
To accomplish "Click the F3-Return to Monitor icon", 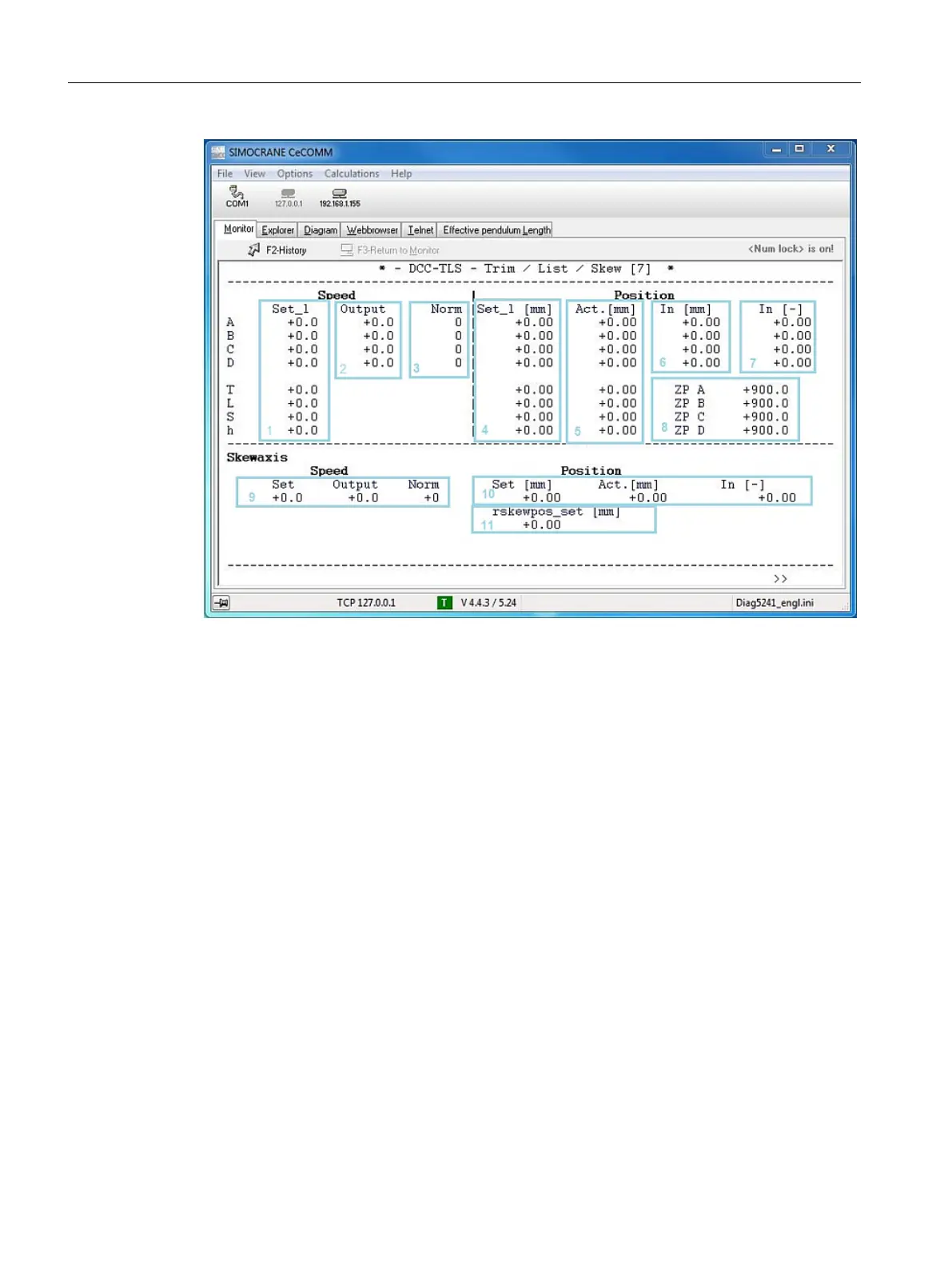I will pyautogui.click(x=347, y=250).
